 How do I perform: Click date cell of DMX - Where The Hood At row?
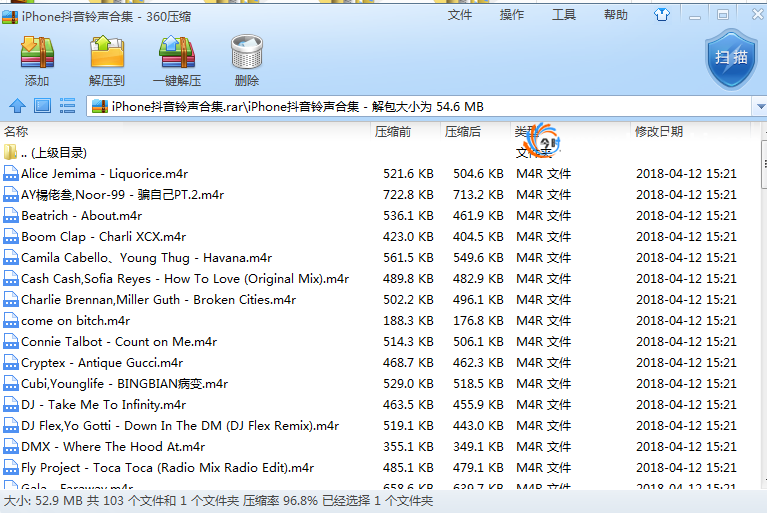tap(686, 447)
